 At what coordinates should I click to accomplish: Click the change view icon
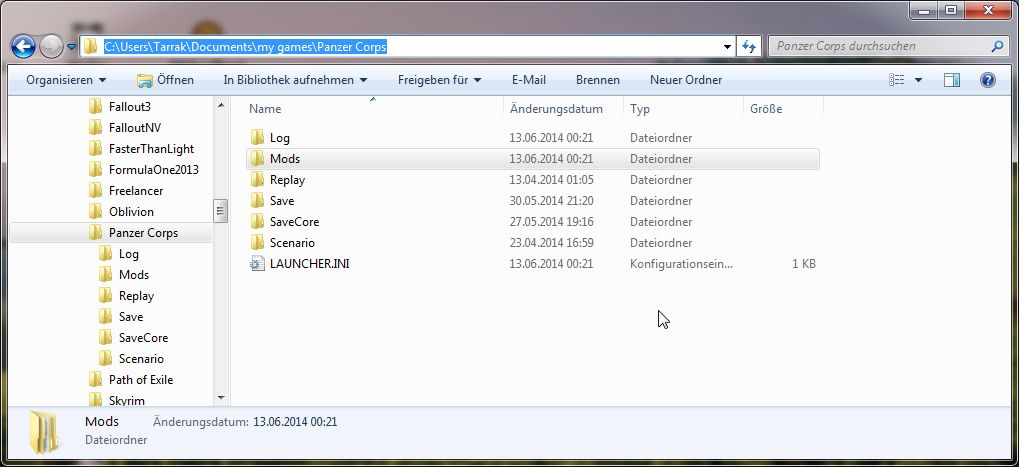pos(898,80)
